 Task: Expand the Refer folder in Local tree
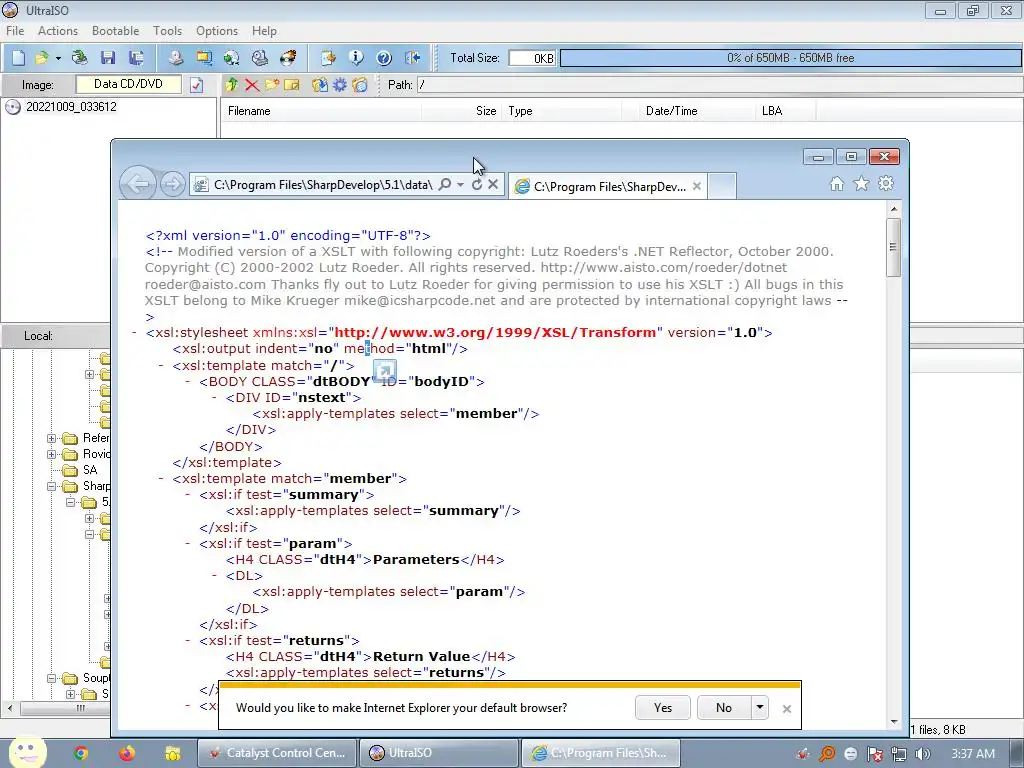click(x=51, y=438)
